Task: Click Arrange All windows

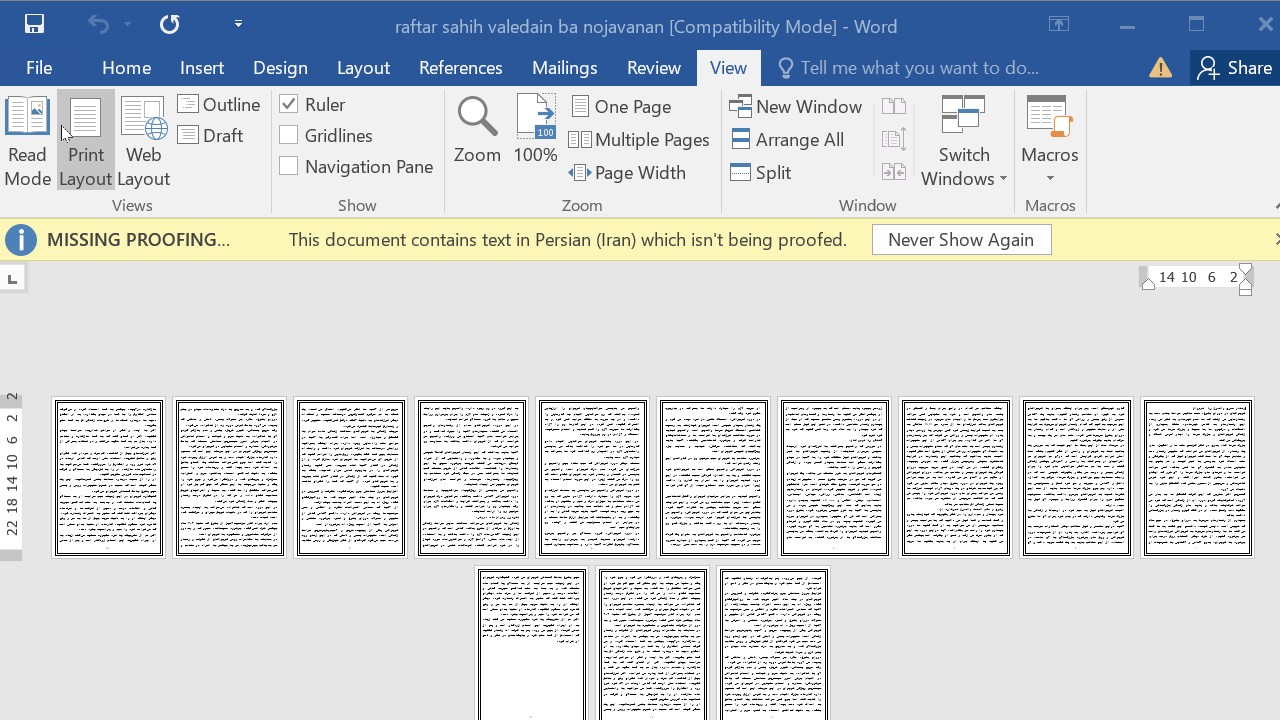Action: pos(788,140)
